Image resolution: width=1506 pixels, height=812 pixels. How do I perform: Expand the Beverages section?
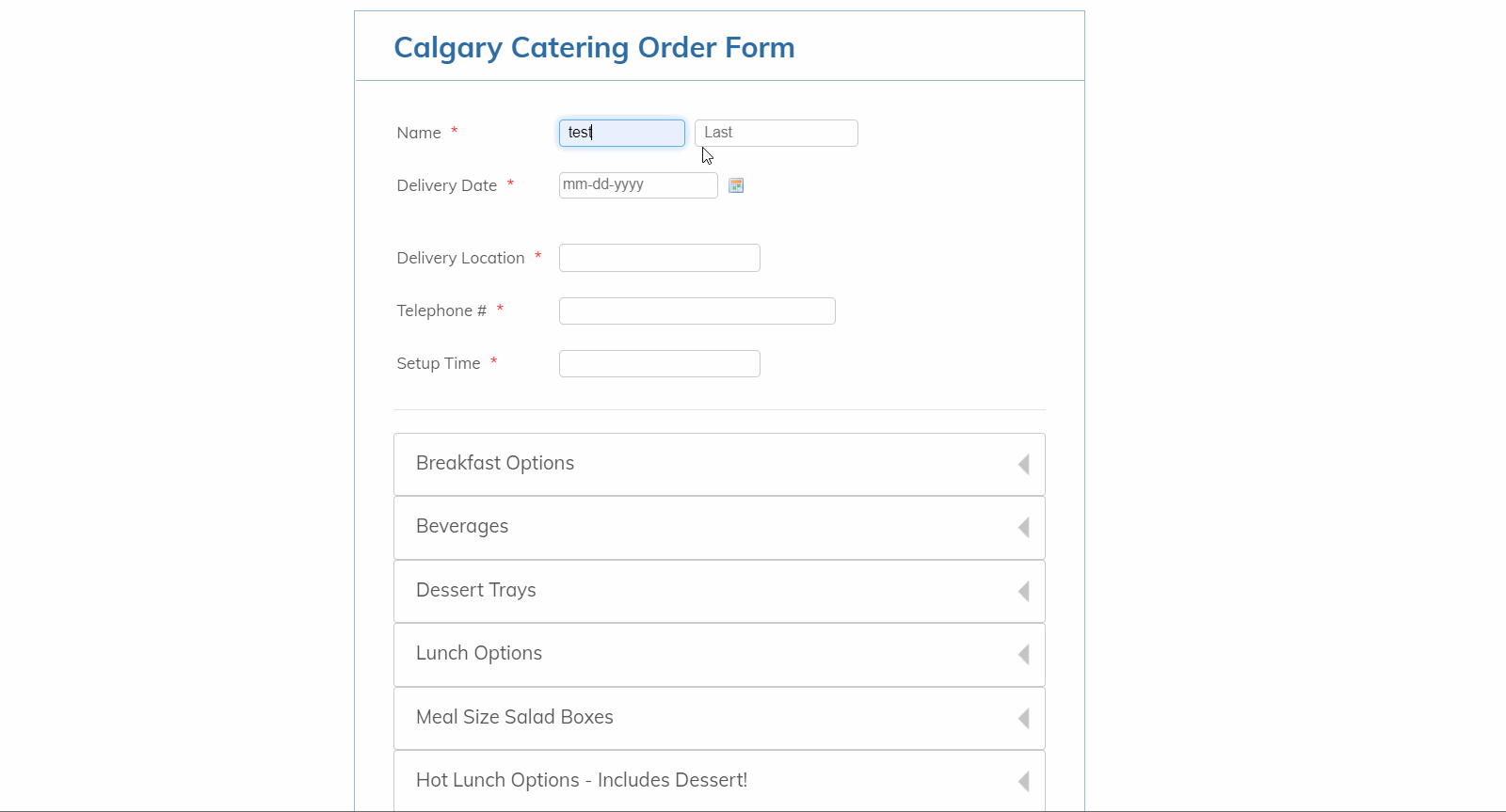pyautogui.click(x=719, y=527)
